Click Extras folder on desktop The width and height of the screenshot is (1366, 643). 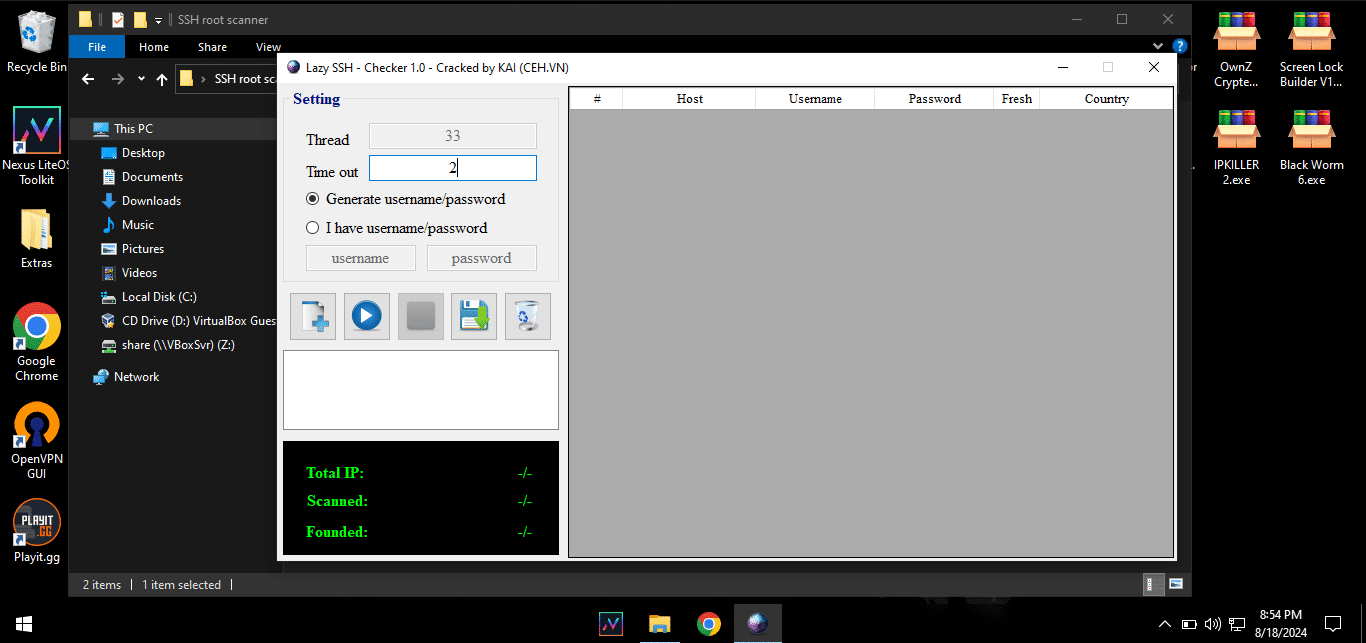[36, 240]
